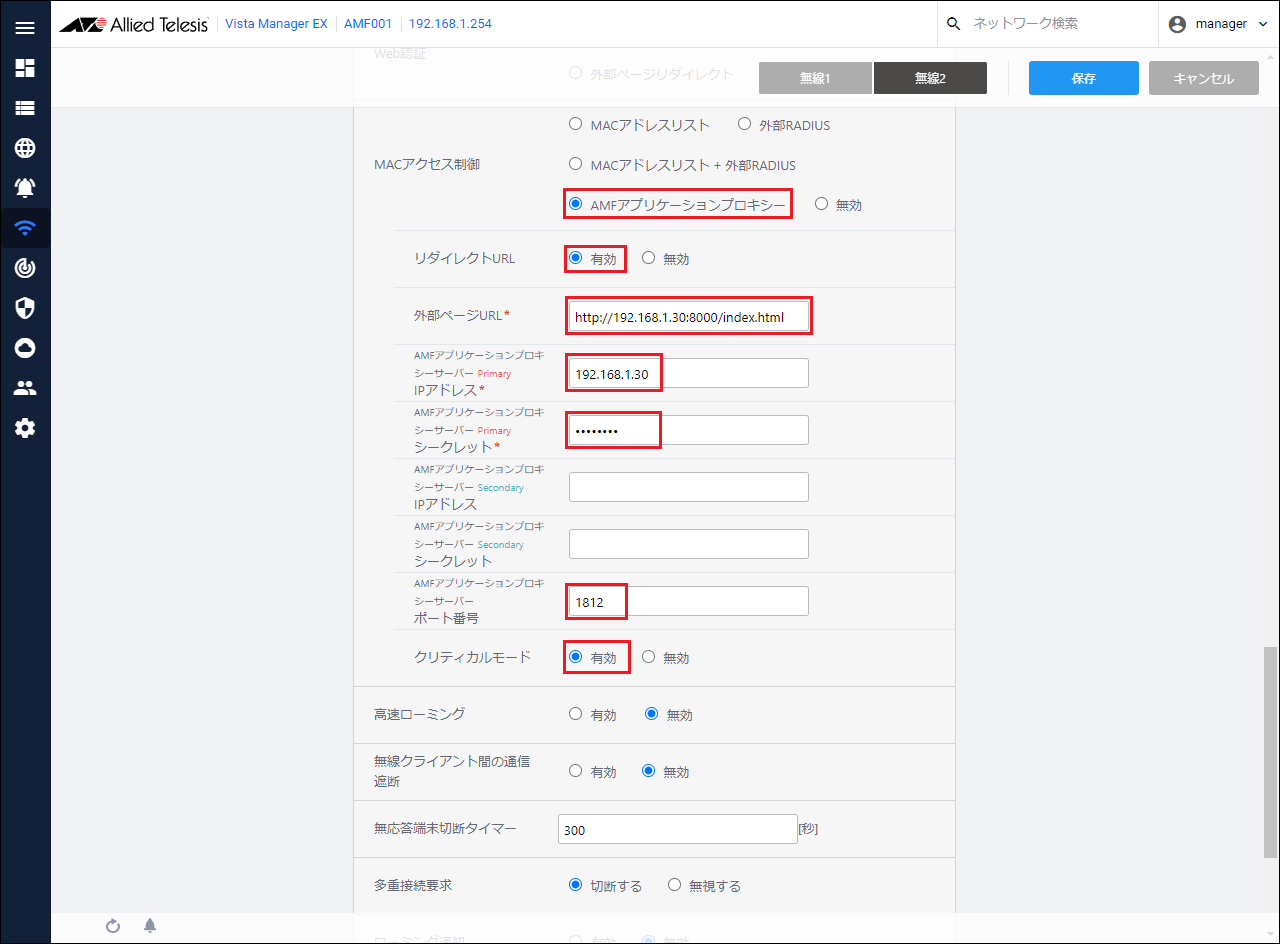Open the hamburger menu in sidebar

(x=25, y=28)
